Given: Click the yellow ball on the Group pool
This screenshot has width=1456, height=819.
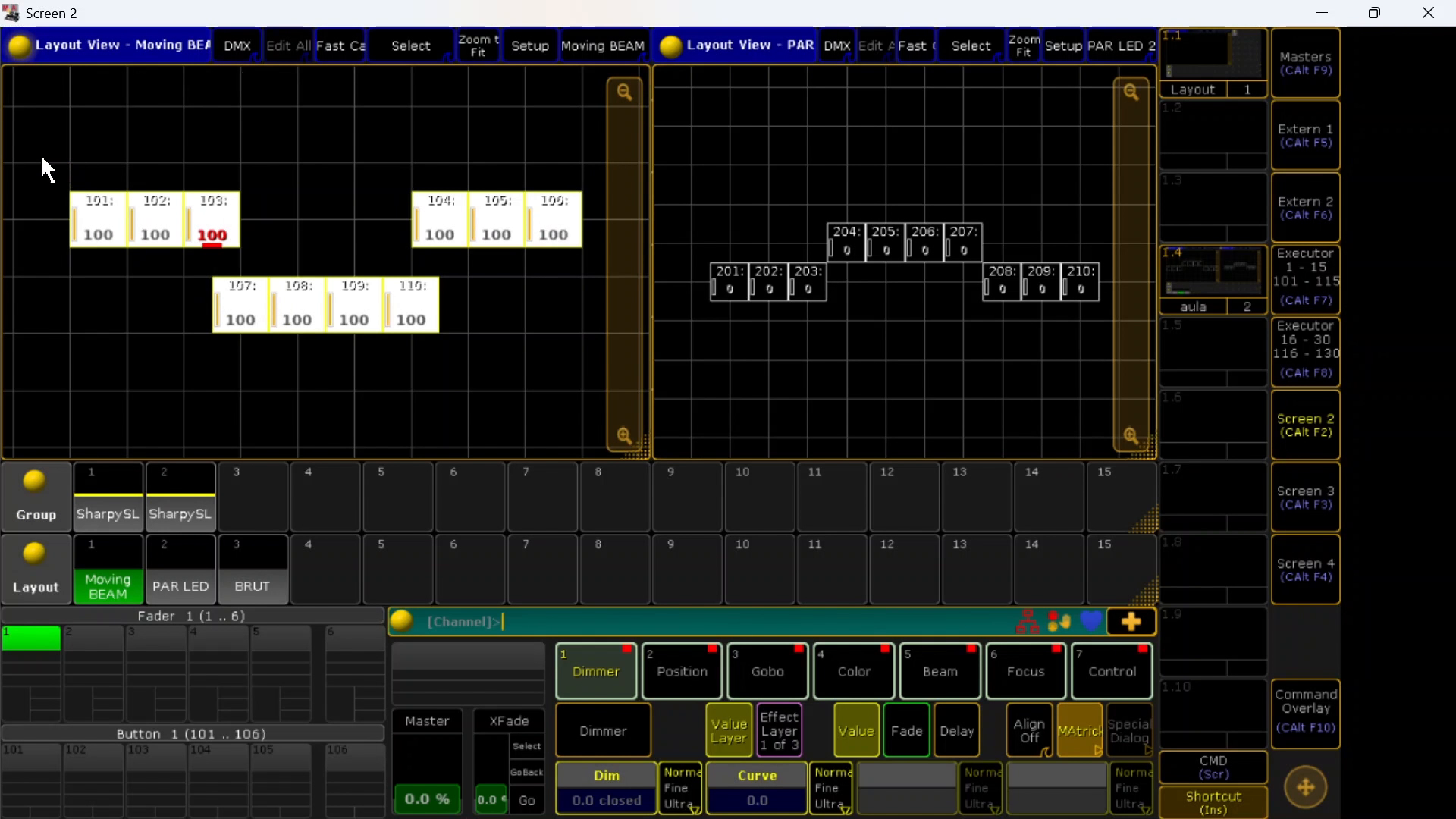Looking at the screenshot, I should pos(35,481).
